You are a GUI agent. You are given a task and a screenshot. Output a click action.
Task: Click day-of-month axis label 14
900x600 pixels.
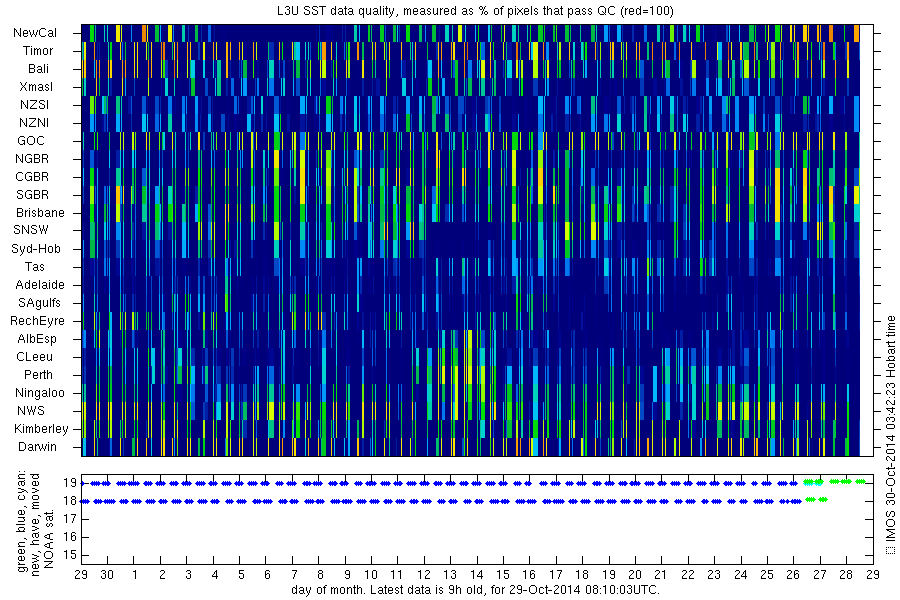click(x=476, y=575)
